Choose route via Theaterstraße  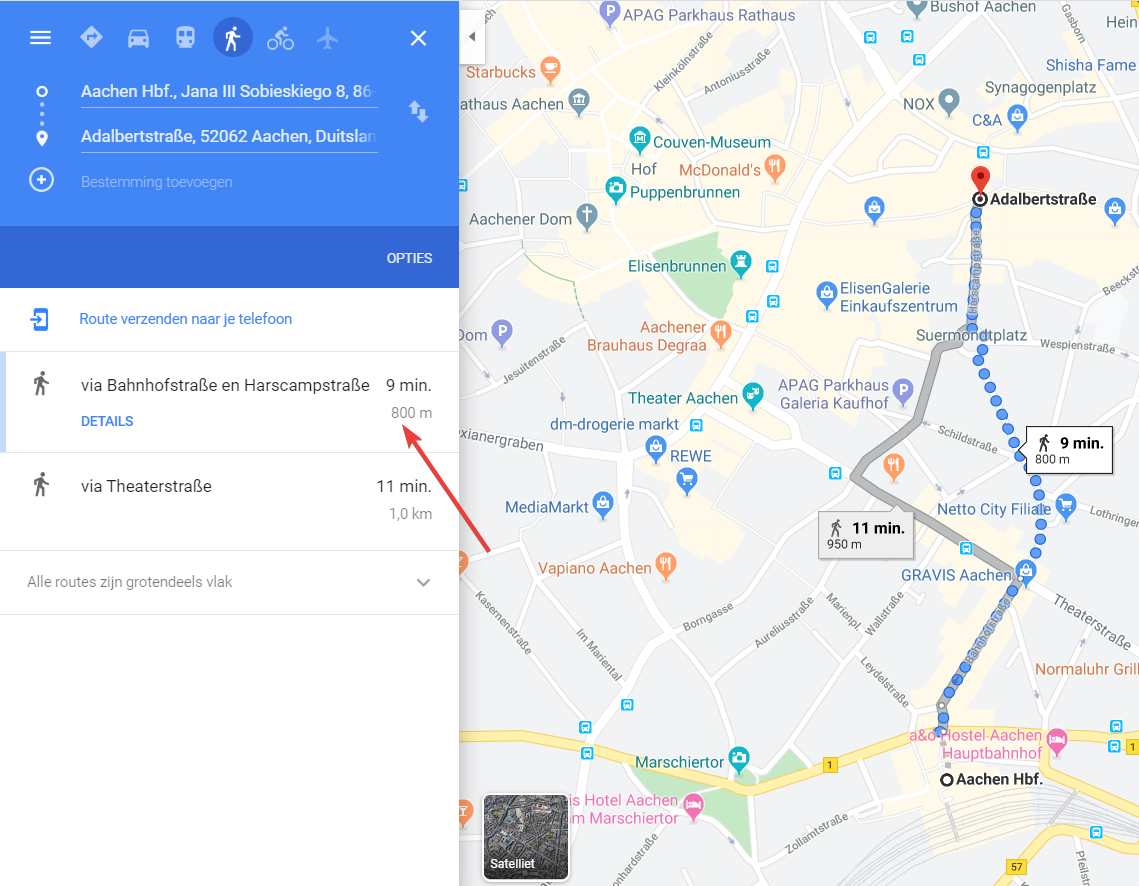click(230, 501)
